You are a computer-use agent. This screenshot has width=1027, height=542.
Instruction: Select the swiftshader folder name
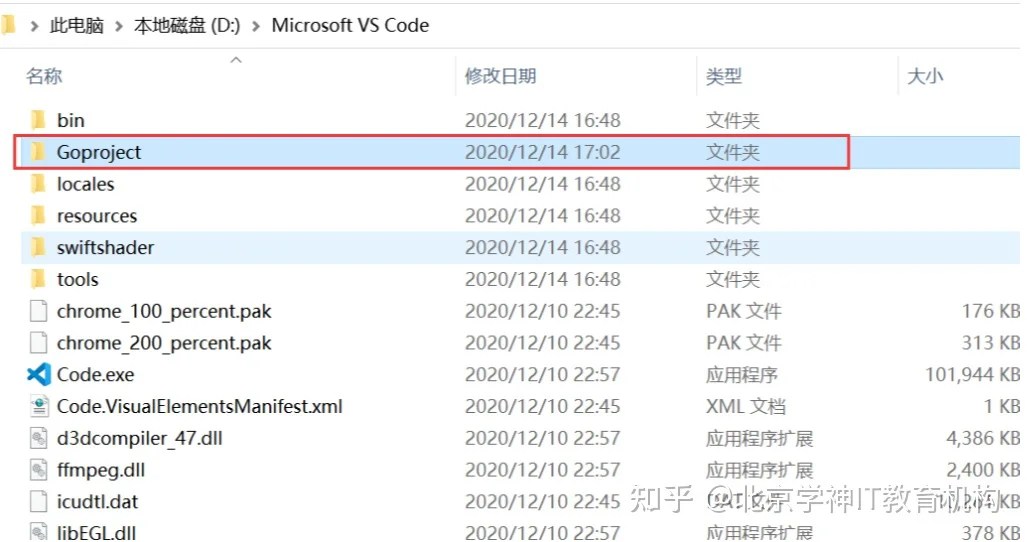[x=105, y=247]
